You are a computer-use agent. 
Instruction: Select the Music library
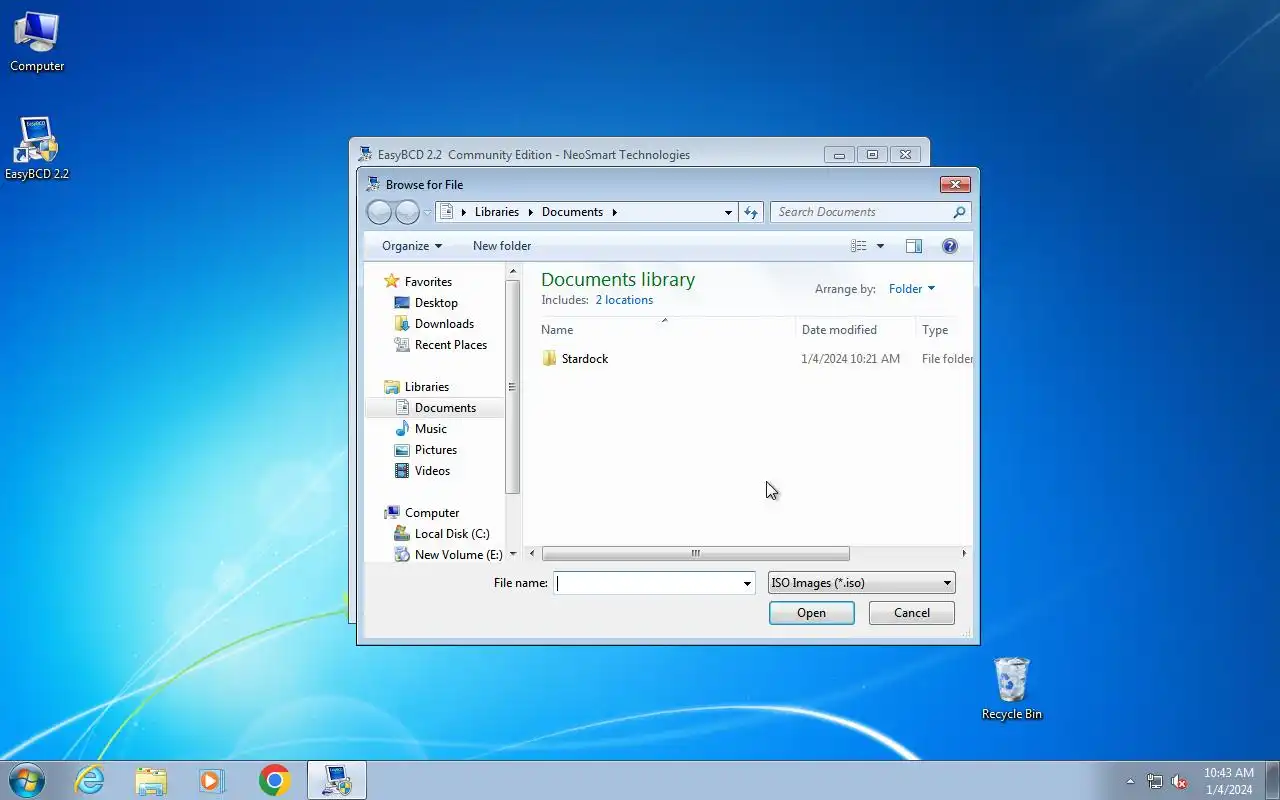click(x=430, y=429)
